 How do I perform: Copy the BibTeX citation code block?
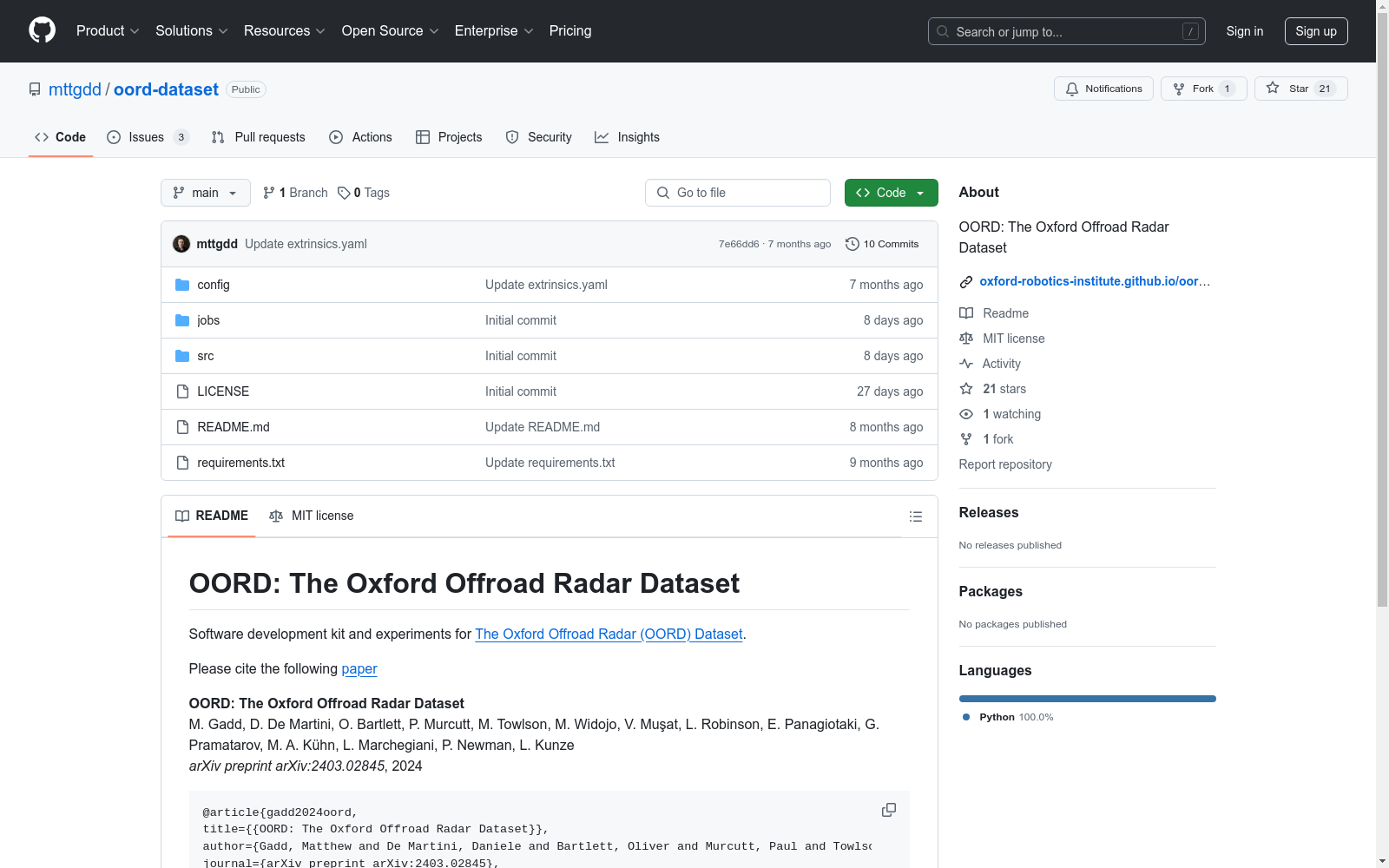889,810
